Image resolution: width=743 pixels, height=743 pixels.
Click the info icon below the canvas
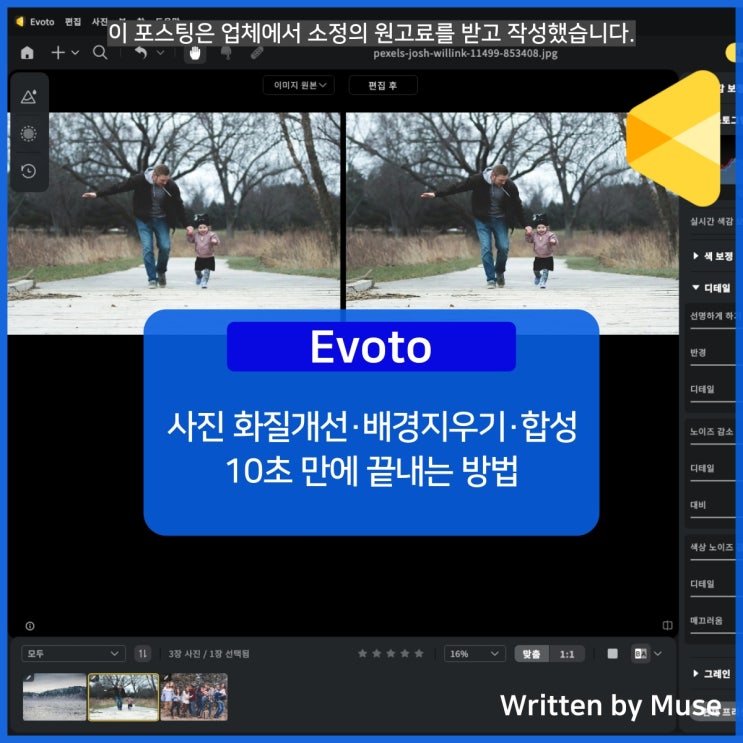click(x=30, y=626)
